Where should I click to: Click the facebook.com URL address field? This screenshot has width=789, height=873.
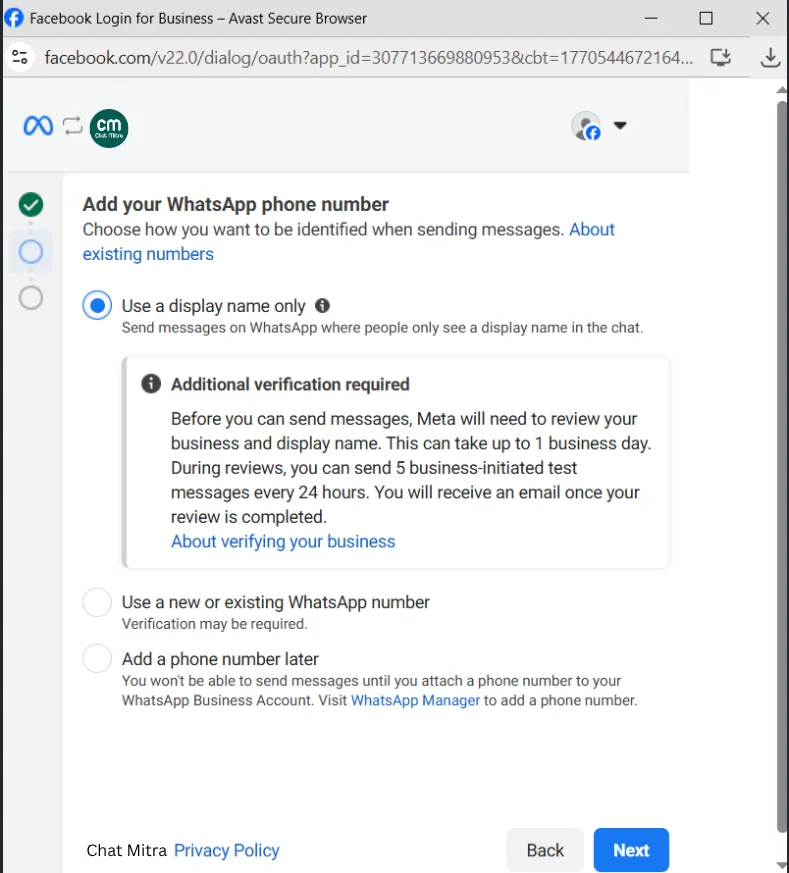[369, 57]
